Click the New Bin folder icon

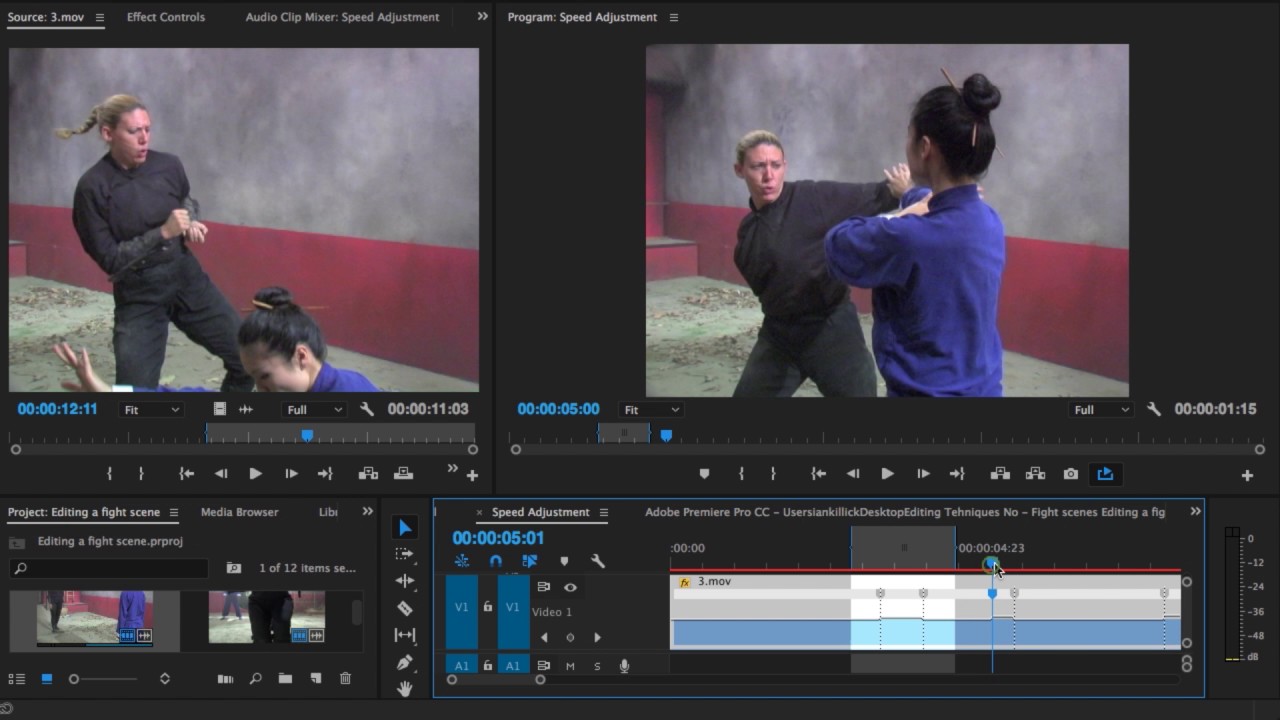coord(285,678)
